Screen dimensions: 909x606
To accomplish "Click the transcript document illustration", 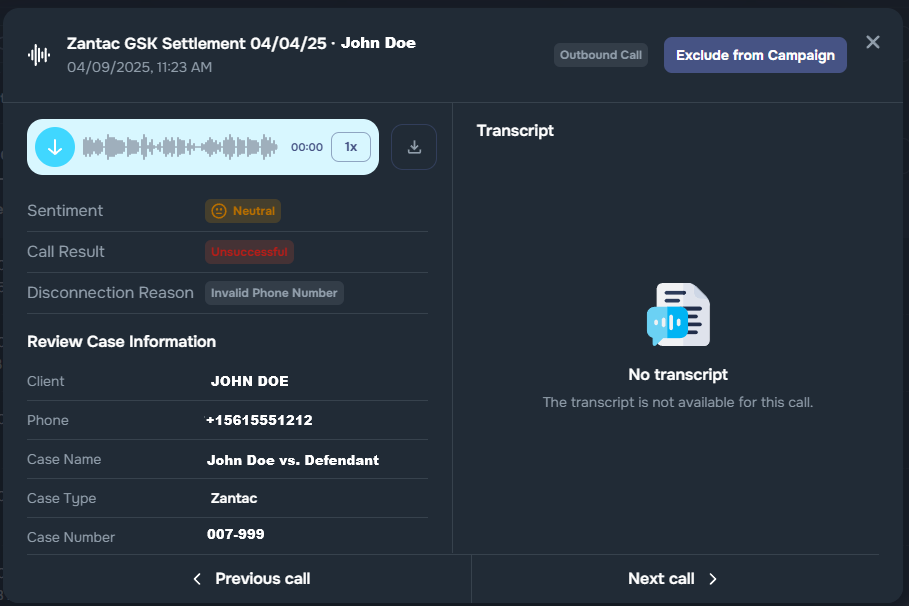I will 679,314.
